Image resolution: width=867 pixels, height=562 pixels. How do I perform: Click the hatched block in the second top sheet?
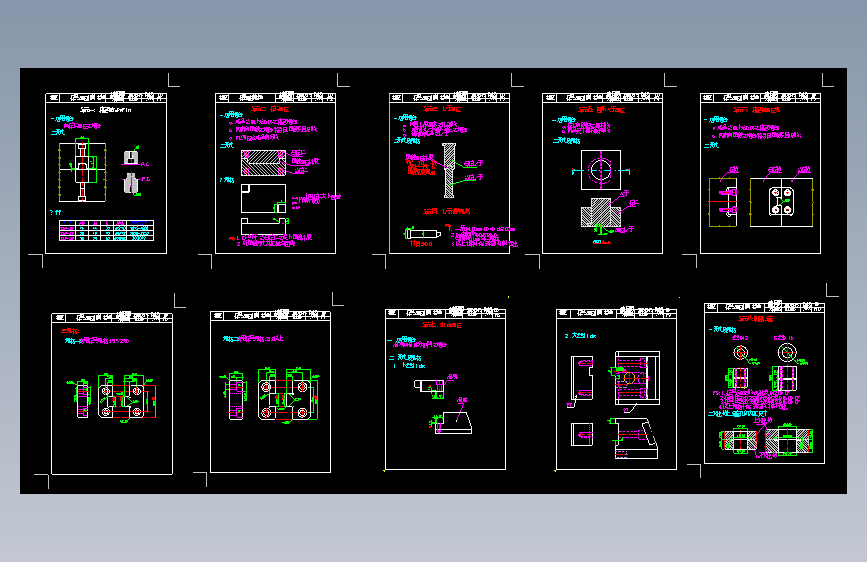(x=263, y=163)
